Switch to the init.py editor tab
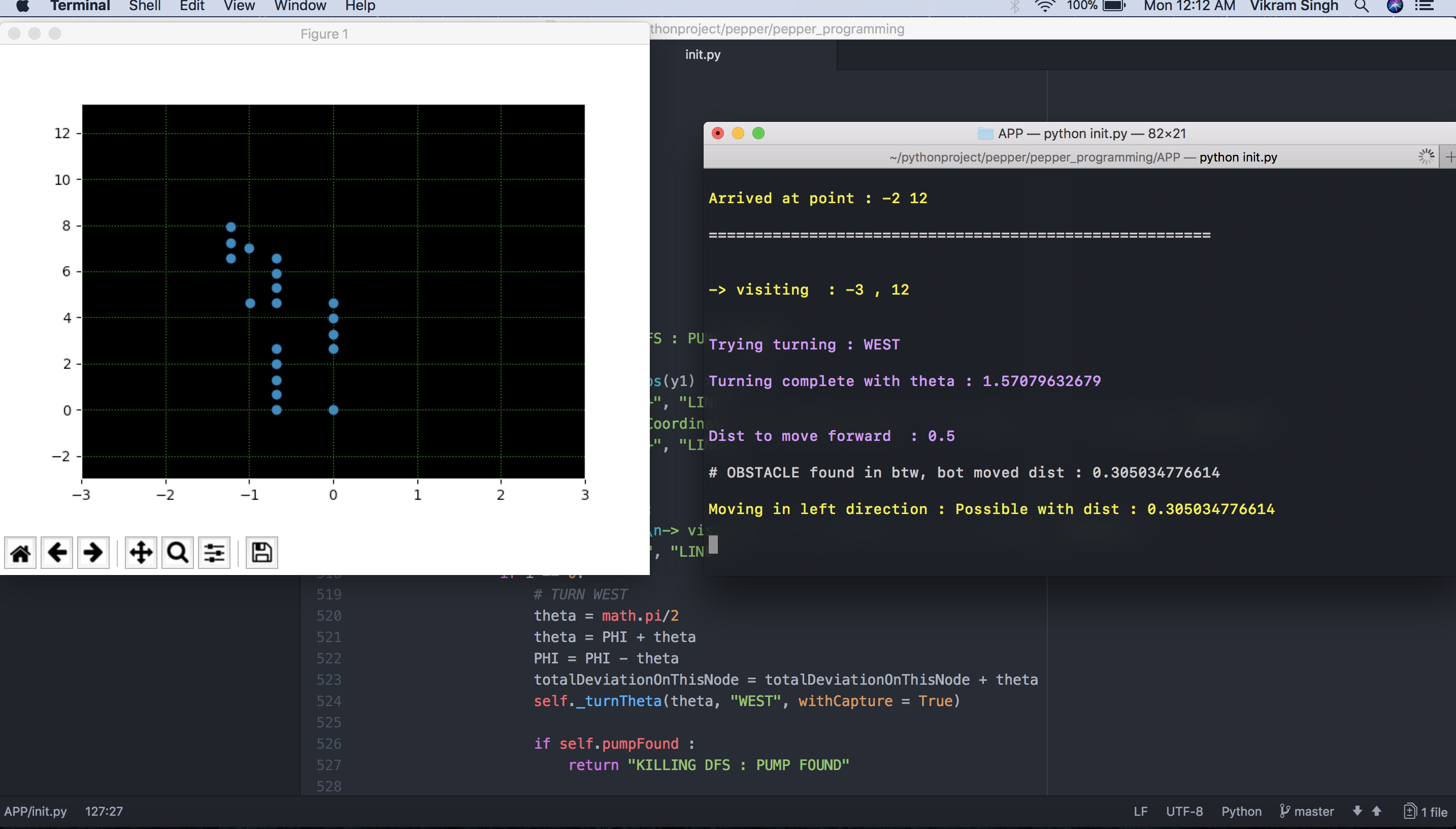The image size is (1456, 829). (703, 55)
